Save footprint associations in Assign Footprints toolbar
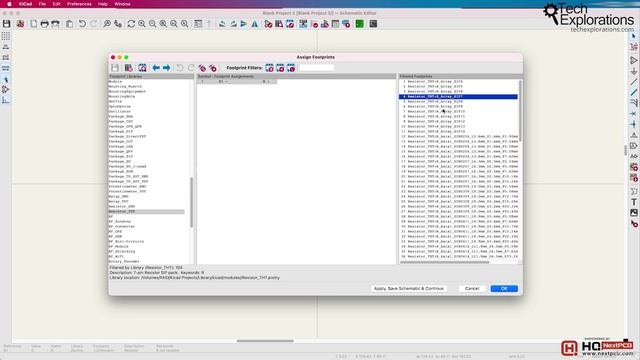 pos(115,68)
